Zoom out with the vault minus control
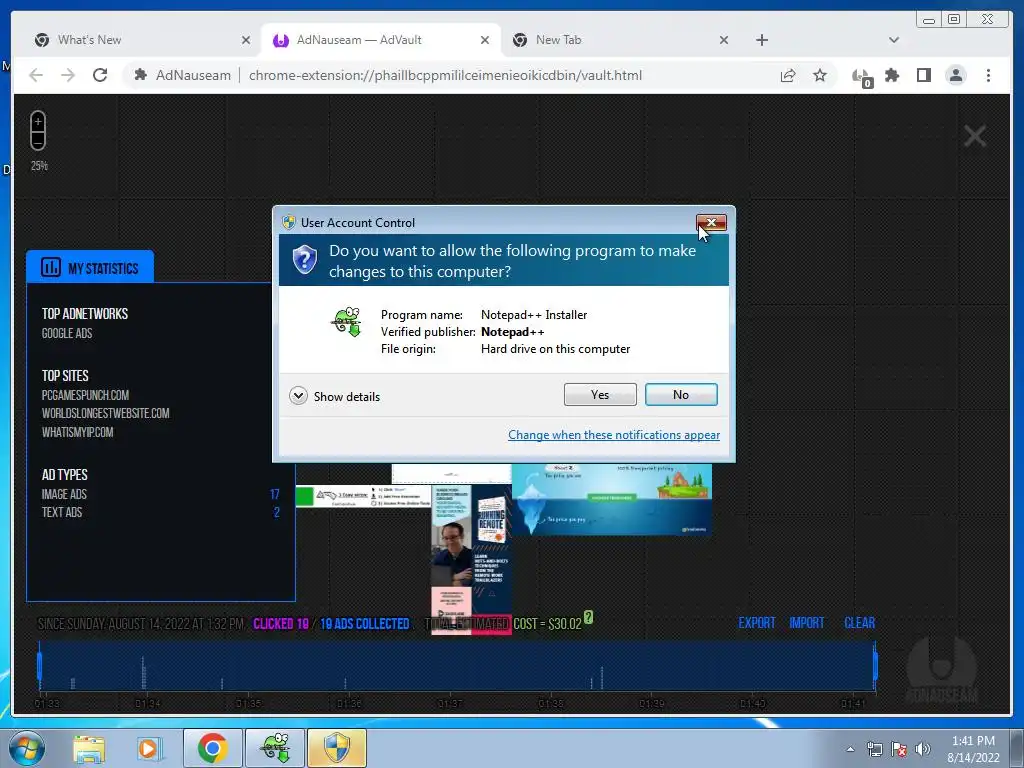The image size is (1024, 768). click(38, 140)
